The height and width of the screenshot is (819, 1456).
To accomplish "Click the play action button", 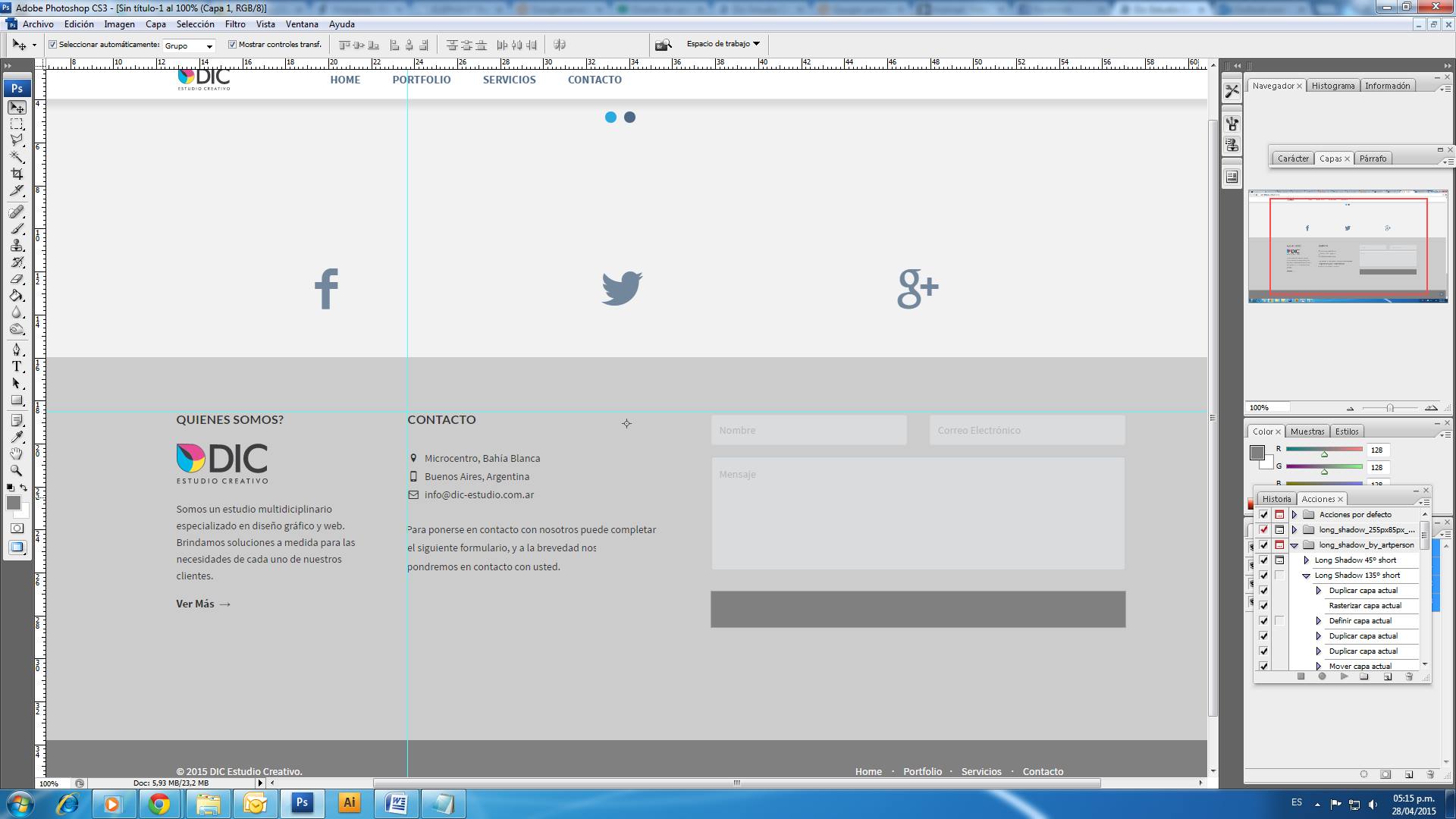I will (x=1344, y=676).
